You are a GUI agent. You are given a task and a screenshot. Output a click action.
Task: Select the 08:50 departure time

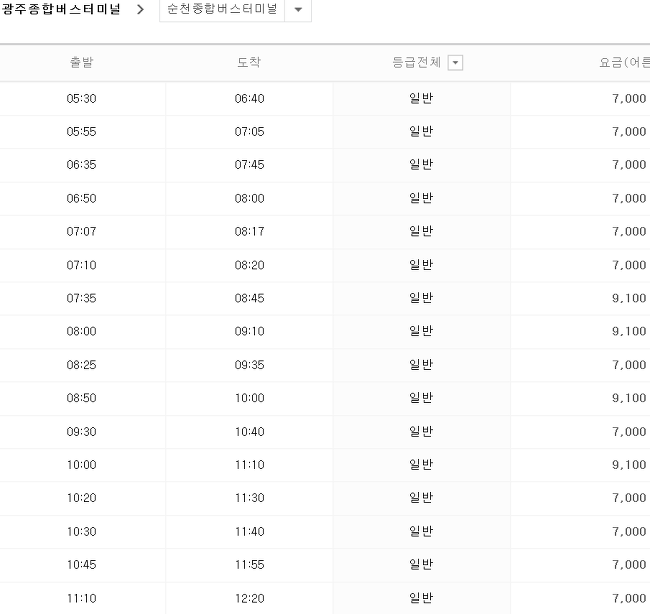tap(81, 398)
